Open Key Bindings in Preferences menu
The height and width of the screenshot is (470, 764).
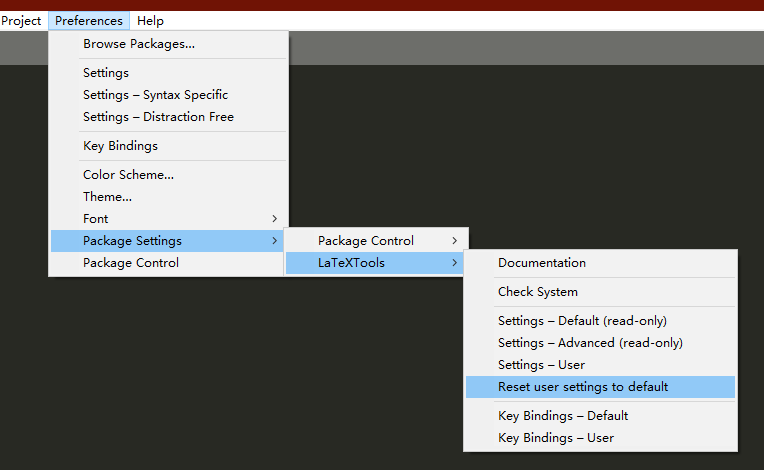click(x=120, y=146)
